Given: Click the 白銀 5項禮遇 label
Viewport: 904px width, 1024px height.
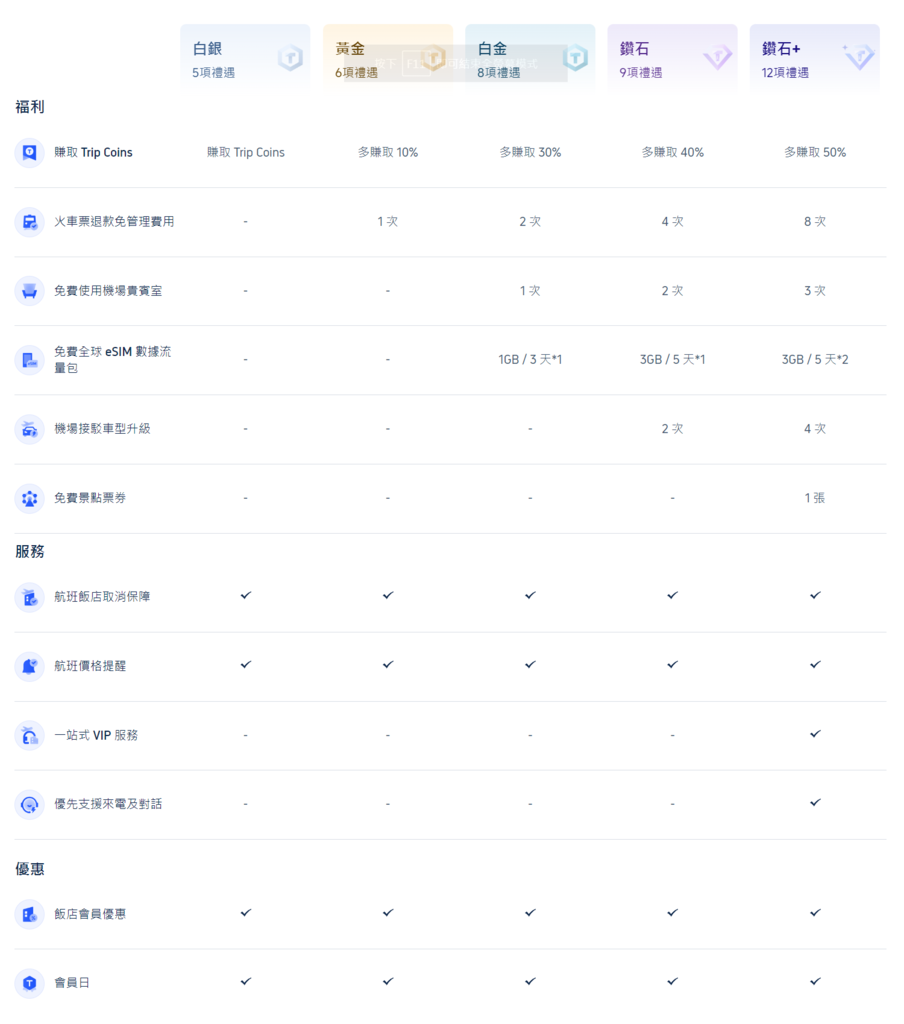Looking at the screenshot, I should pyautogui.click(x=211, y=72).
